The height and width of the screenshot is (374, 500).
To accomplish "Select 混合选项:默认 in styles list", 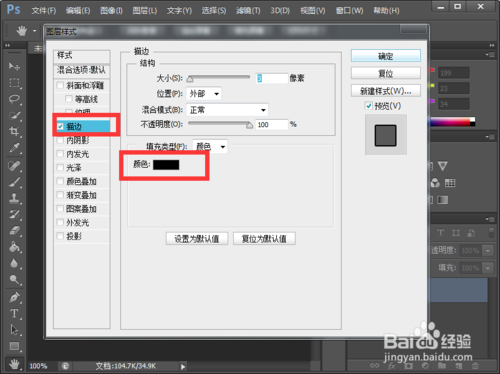I will (82, 70).
